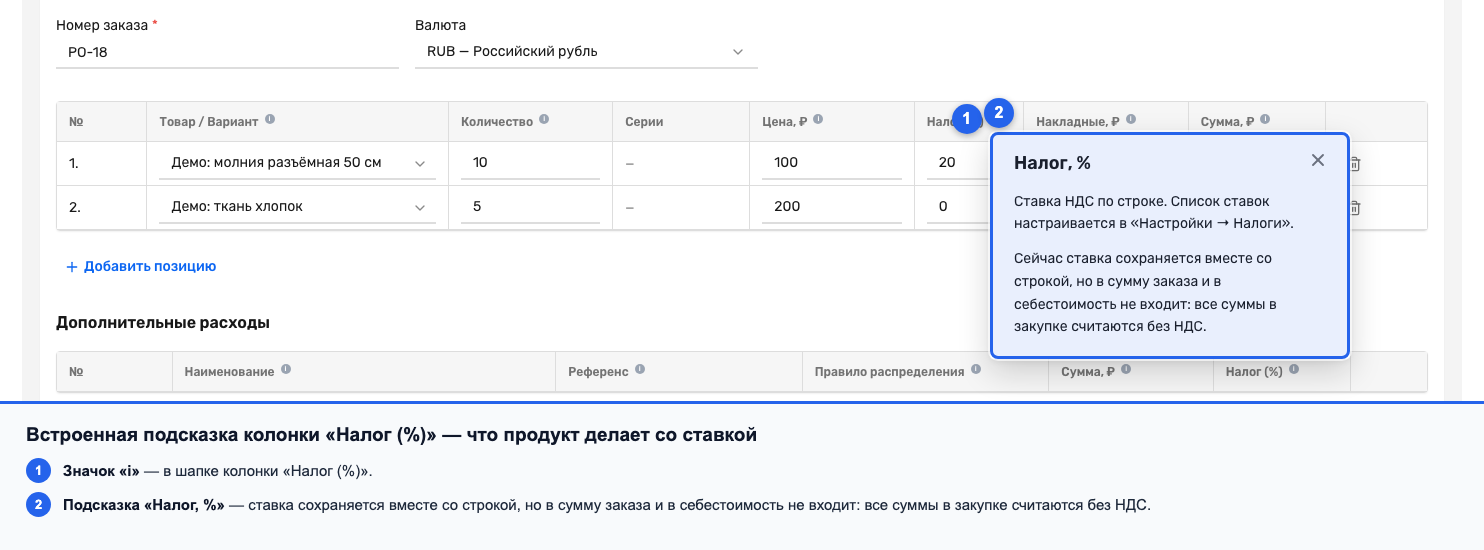Show info tooltip for «Количество» column

point(544,120)
